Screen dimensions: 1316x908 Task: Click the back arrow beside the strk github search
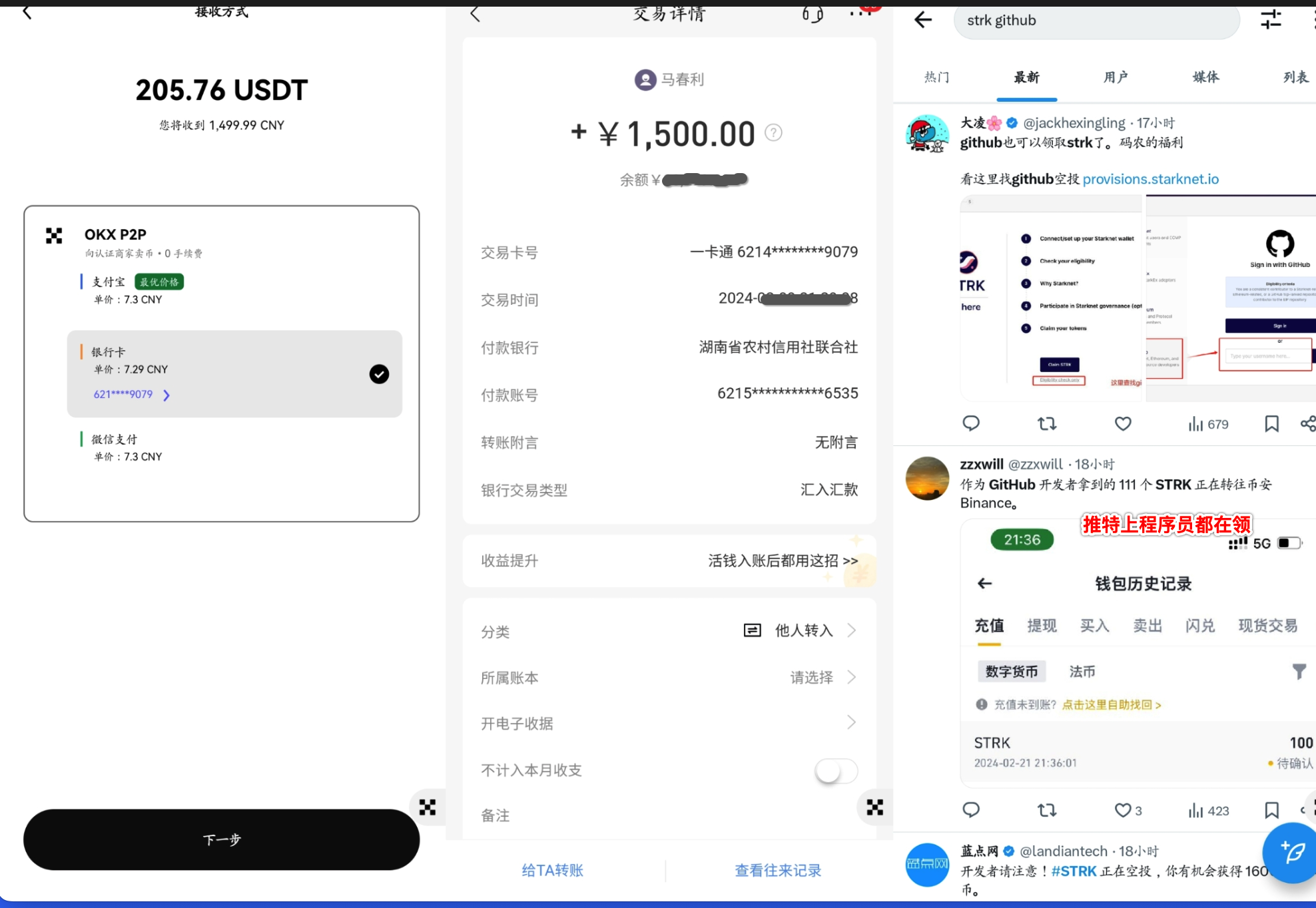click(x=923, y=20)
